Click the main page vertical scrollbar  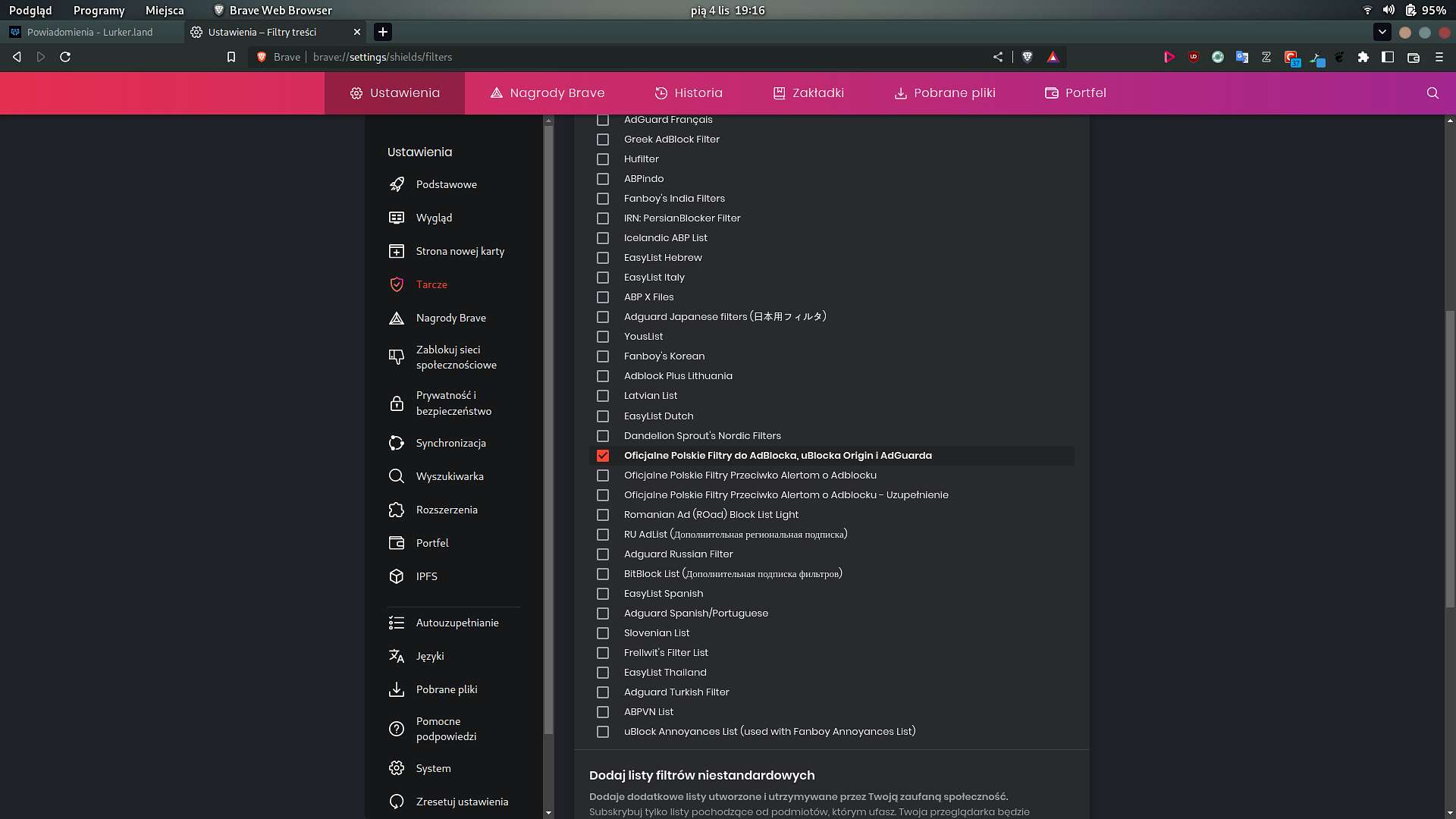[x=1450, y=459]
